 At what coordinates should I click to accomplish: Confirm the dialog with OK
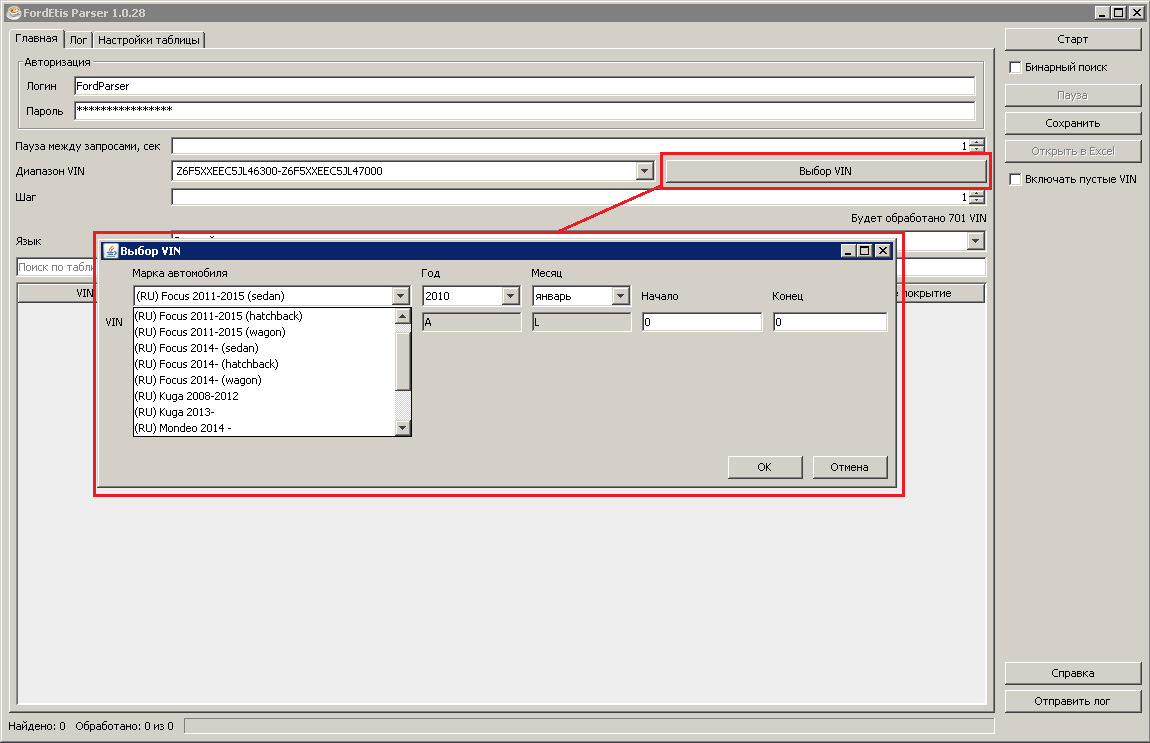(764, 467)
